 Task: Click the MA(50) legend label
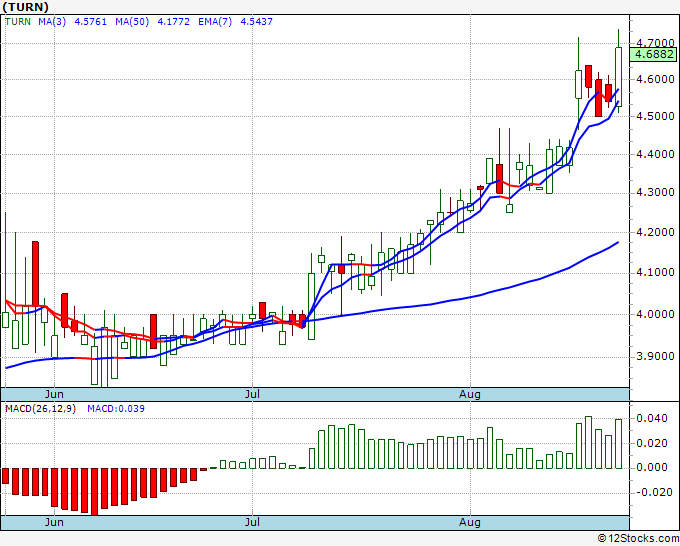[132, 21]
